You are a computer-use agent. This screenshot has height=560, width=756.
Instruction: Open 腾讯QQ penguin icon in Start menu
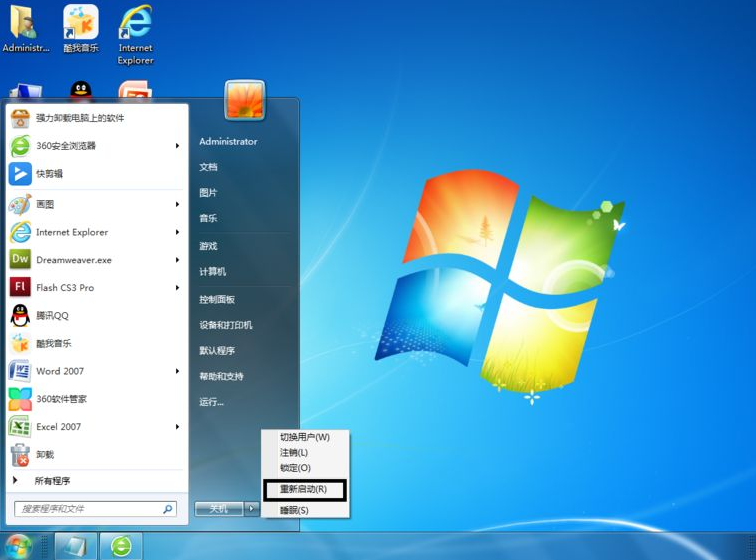click(x=20, y=315)
